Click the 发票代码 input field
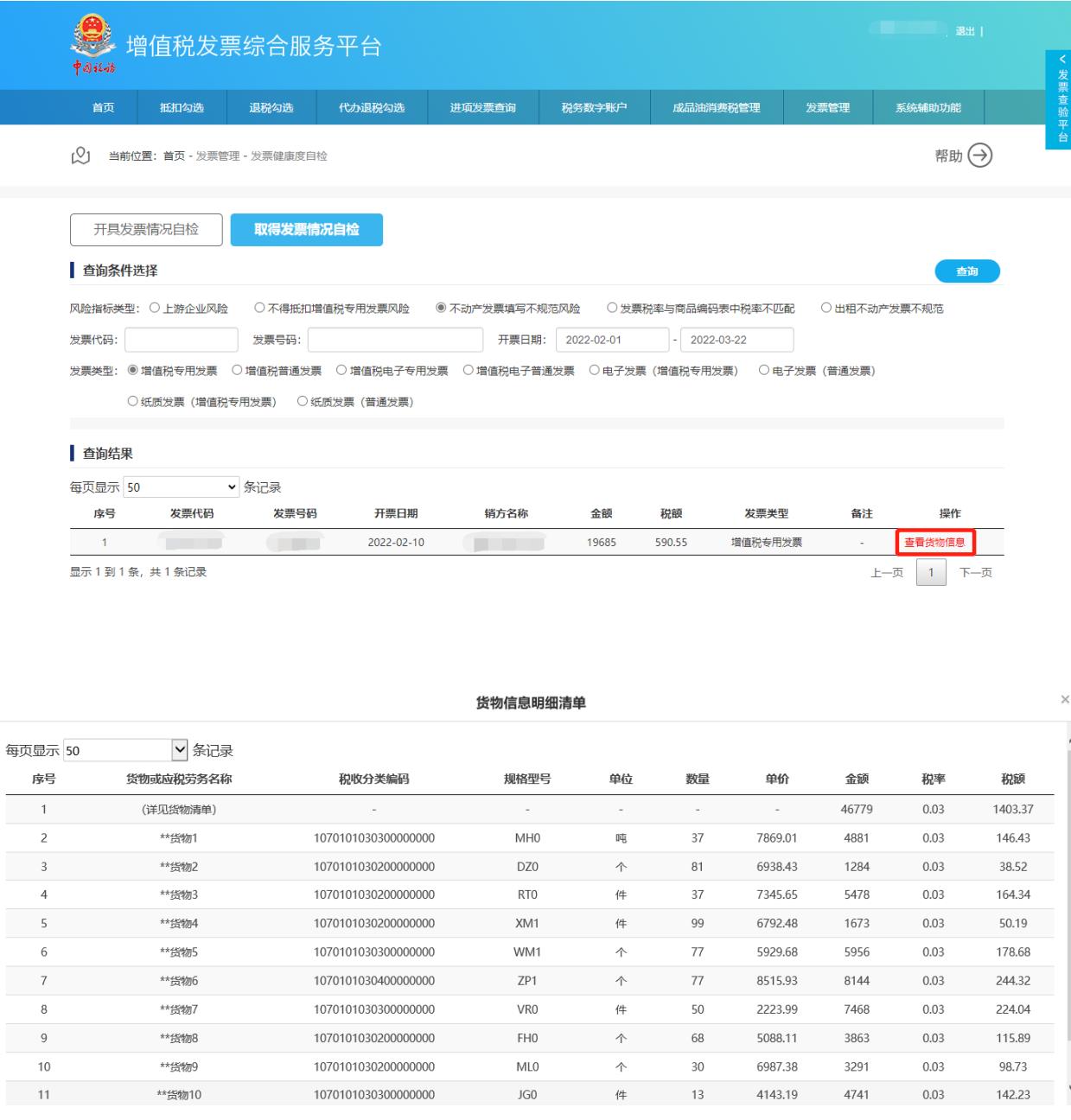The width and height of the screenshot is (1071, 1120). (181, 340)
